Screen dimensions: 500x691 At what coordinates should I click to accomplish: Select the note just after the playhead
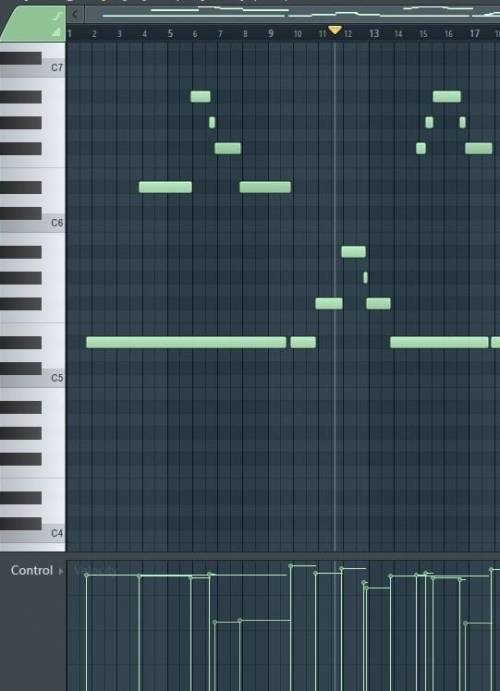pos(353,252)
